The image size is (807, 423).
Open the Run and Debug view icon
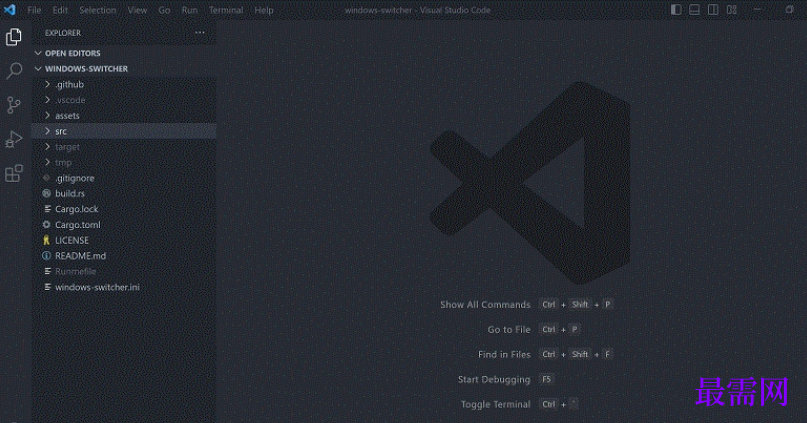[x=14, y=139]
